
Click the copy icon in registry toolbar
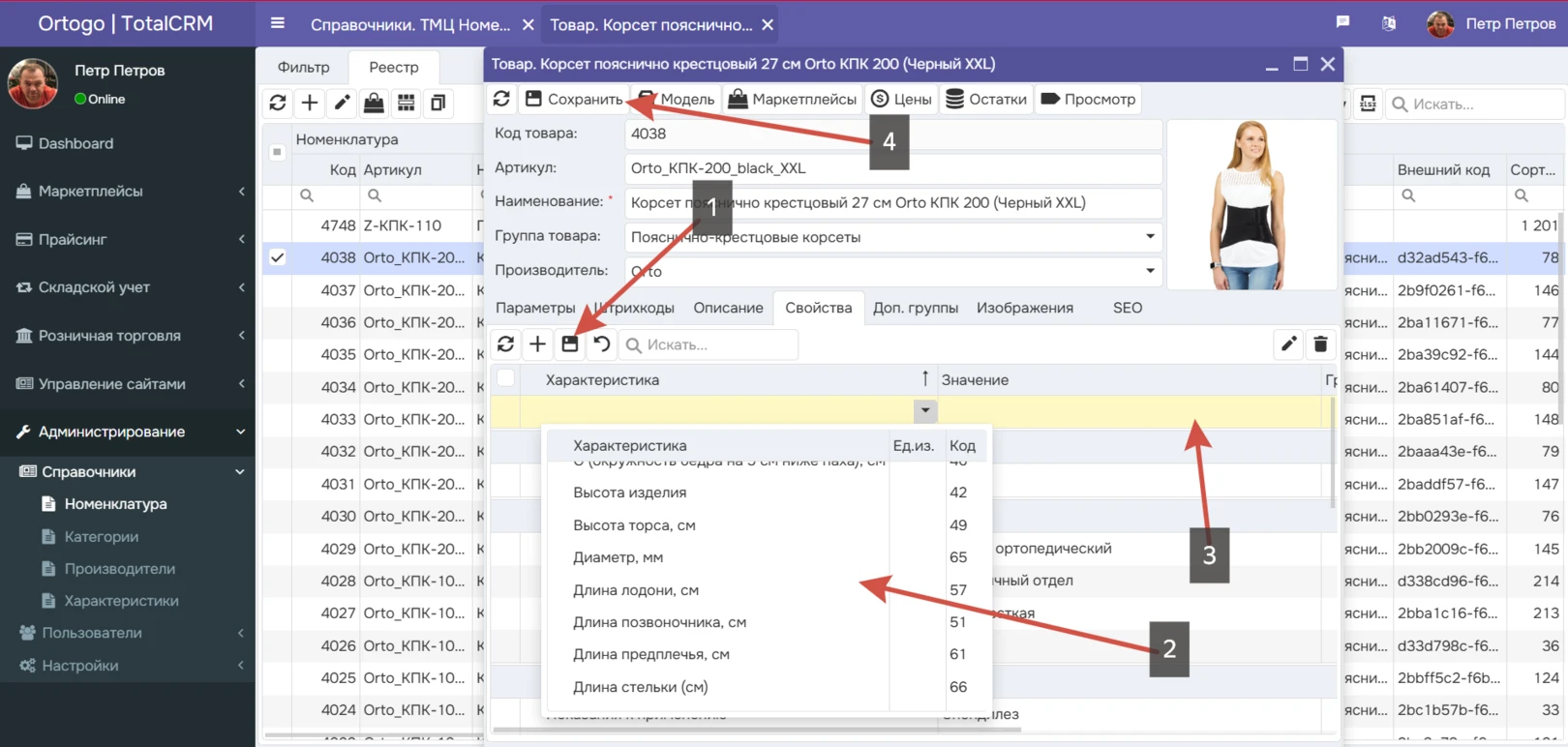[x=437, y=103]
